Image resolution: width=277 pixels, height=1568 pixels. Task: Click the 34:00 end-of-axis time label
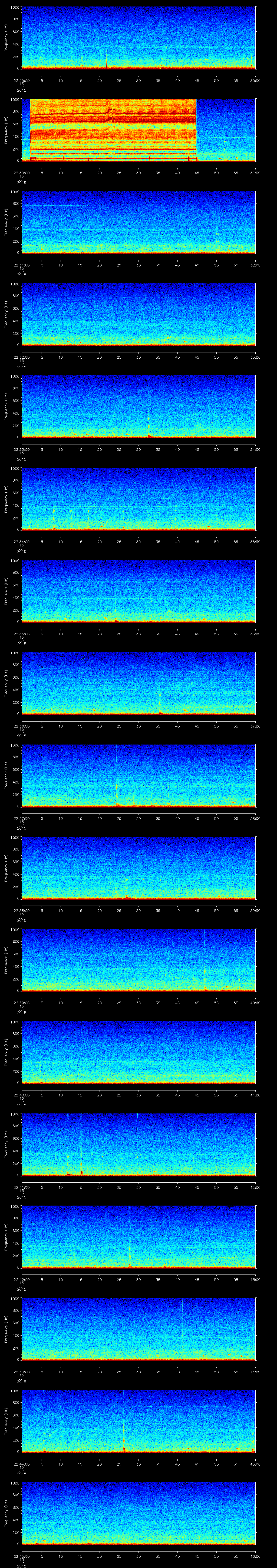[255, 449]
